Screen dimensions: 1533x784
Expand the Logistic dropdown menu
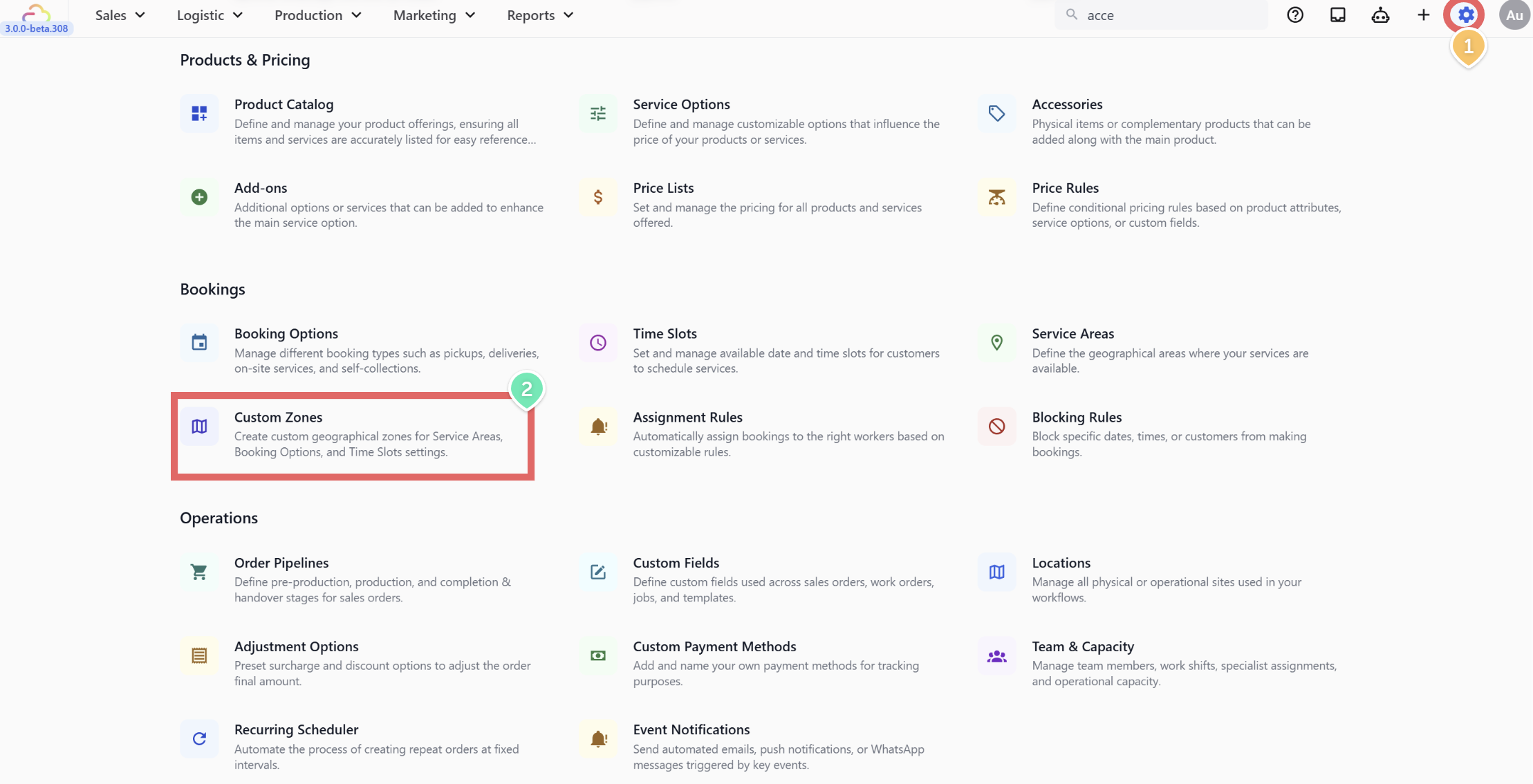click(x=210, y=15)
